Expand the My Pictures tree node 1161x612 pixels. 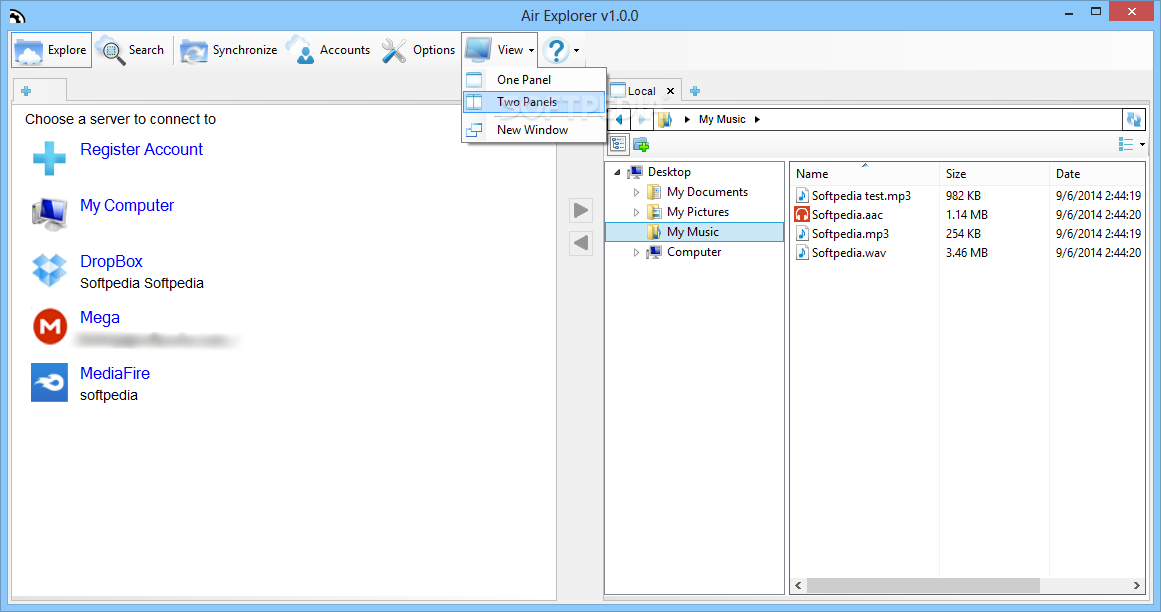(636, 212)
